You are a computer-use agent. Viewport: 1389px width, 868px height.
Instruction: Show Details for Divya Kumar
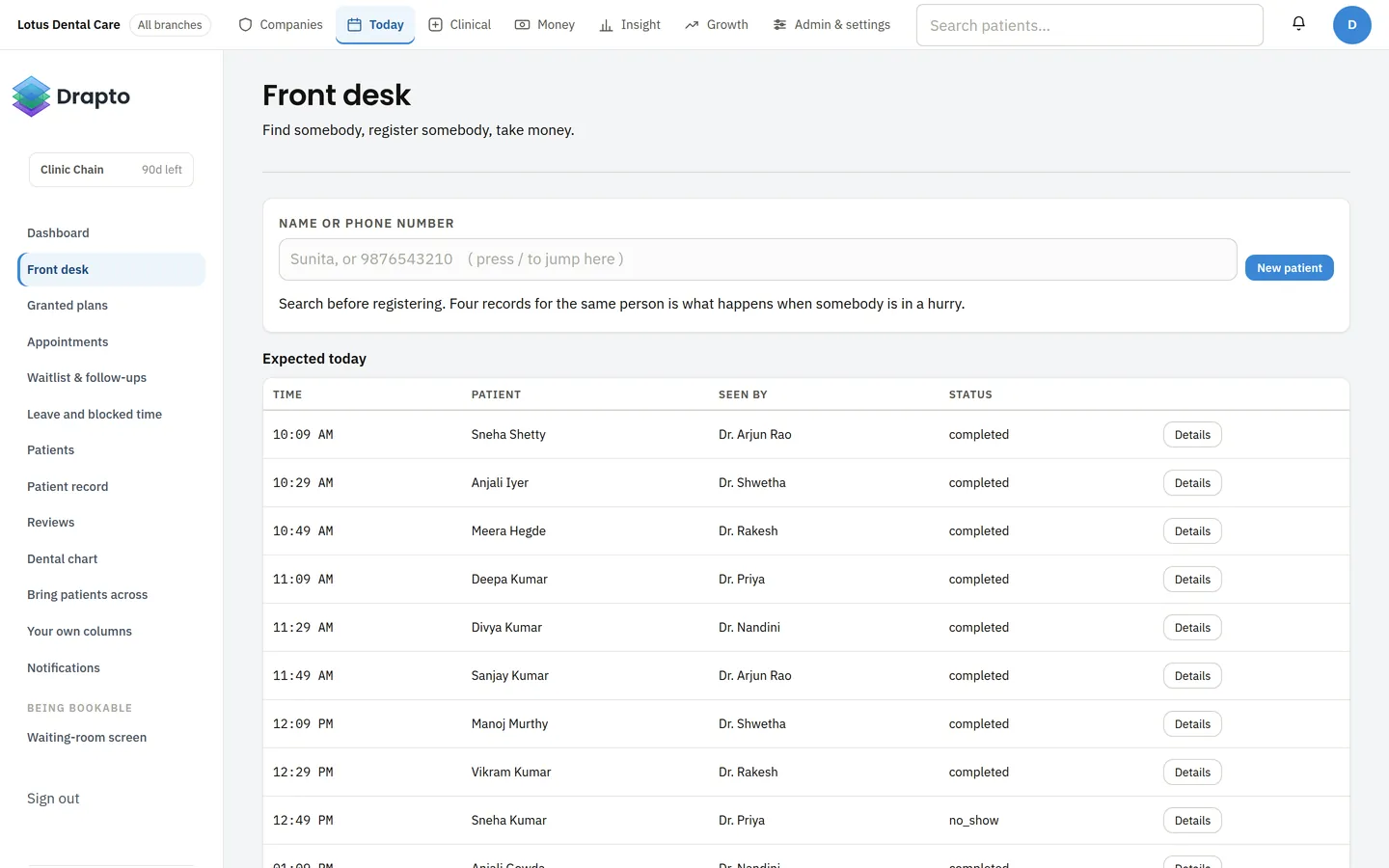click(x=1192, y=628)
